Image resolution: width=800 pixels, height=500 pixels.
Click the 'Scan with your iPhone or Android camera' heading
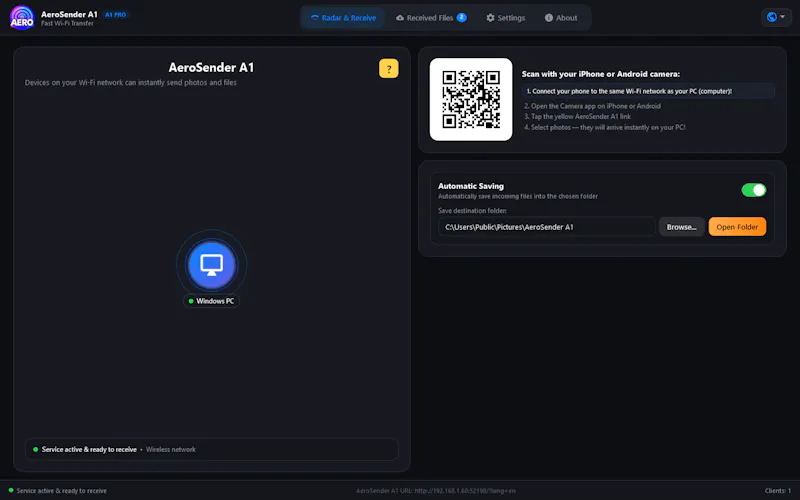coord(601,74)
